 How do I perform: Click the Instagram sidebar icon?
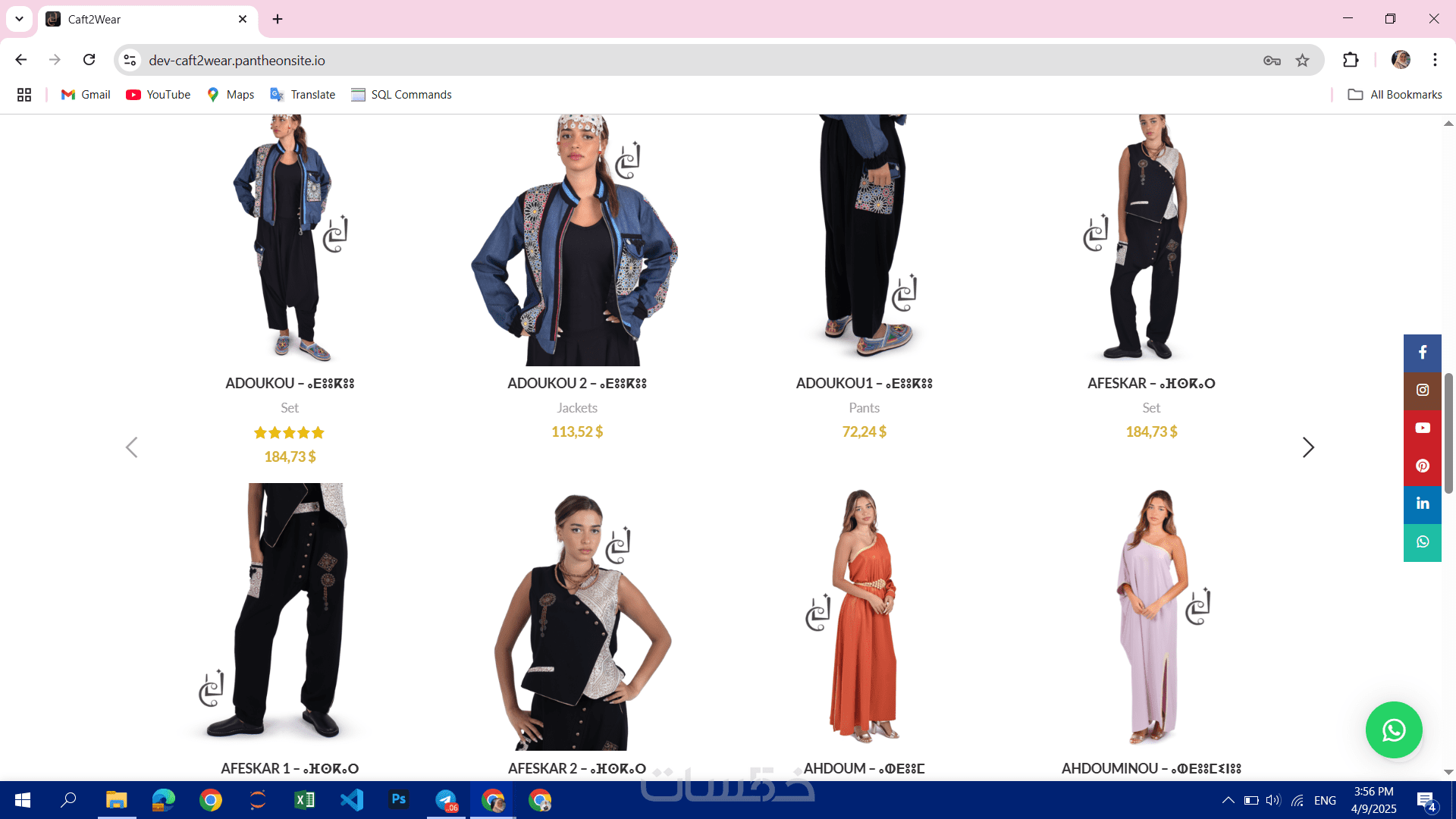pos(1422,391)
